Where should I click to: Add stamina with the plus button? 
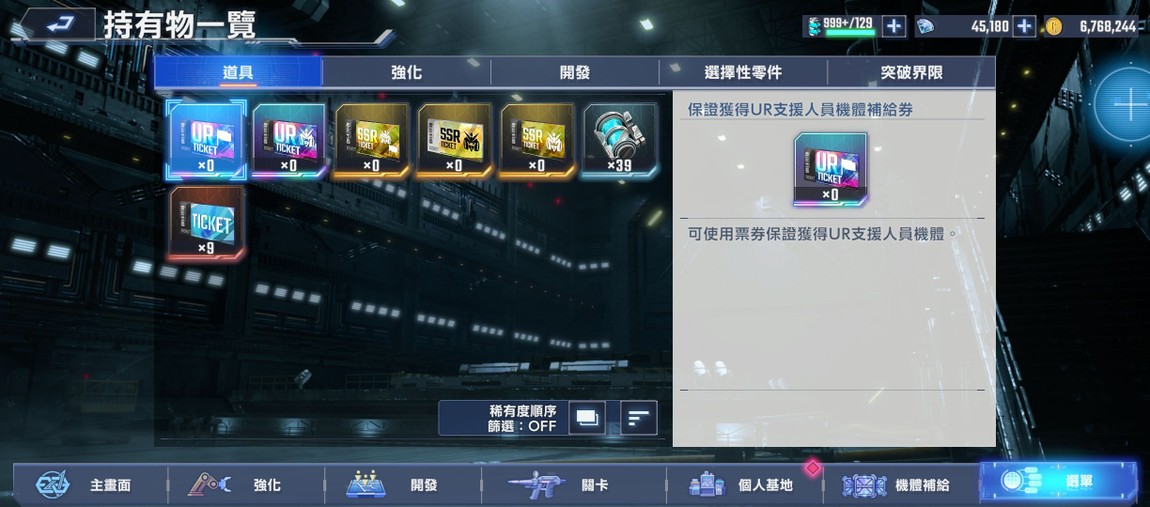(x=893, y=26)
